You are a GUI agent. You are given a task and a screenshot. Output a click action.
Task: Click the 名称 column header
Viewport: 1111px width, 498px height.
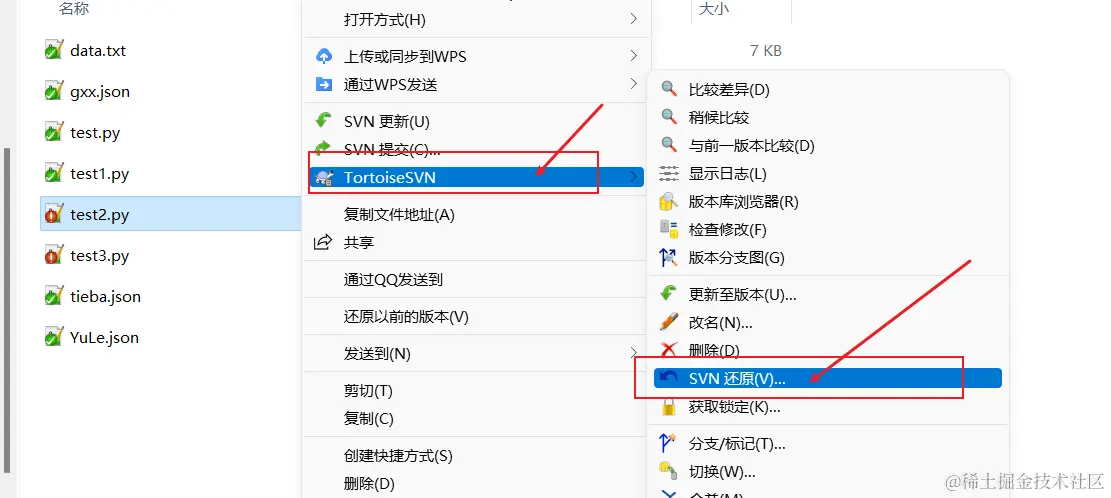(x=74, y=9)
